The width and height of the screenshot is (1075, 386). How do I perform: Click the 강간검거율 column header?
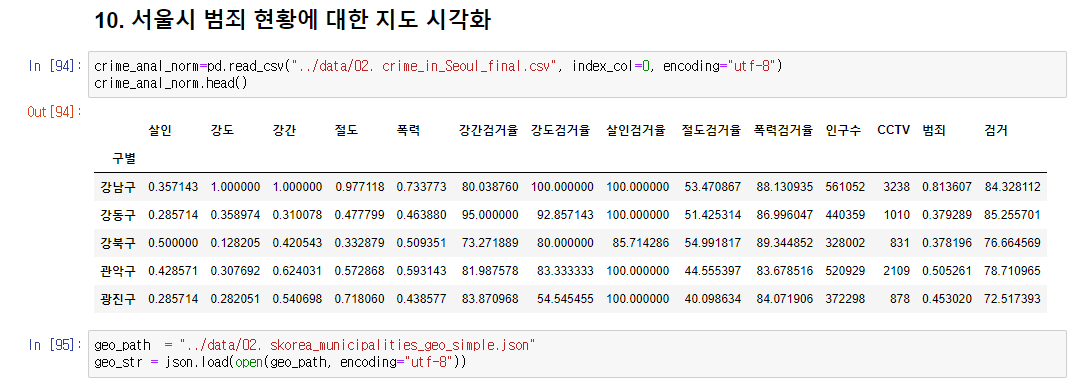coord(488,130)
